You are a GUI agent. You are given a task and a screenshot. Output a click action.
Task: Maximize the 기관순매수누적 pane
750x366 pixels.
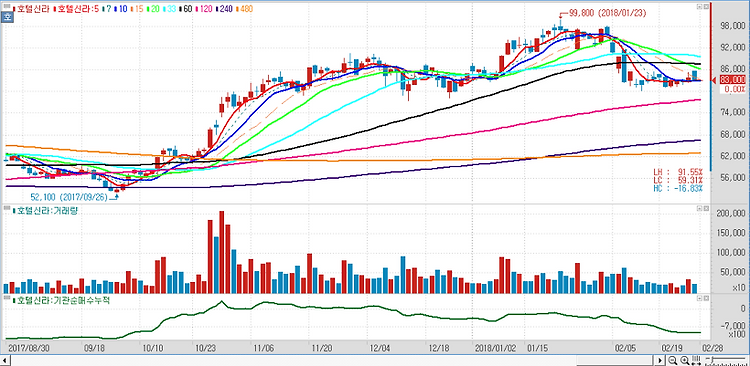(x=699, y=298)
